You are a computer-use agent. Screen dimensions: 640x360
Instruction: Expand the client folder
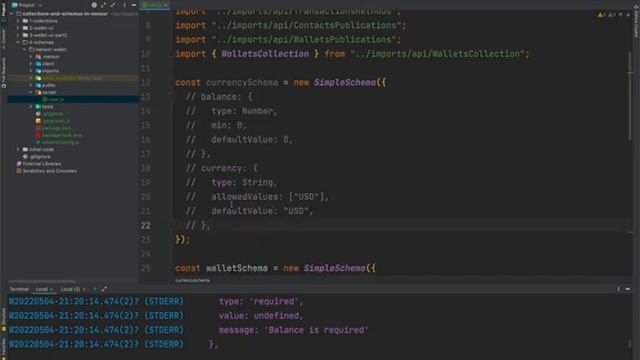coord(31,64)
